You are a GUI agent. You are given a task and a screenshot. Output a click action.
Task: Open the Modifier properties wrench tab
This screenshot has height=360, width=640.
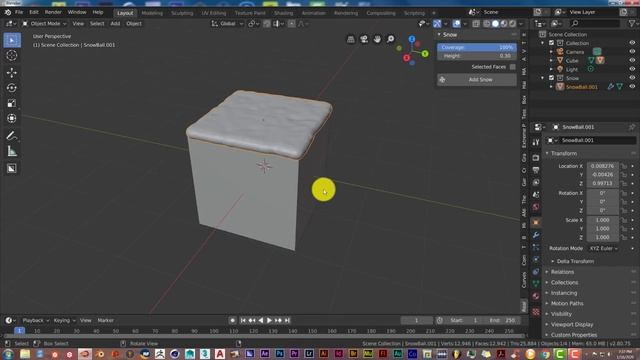pyautogui.click(x=536, y=235)
